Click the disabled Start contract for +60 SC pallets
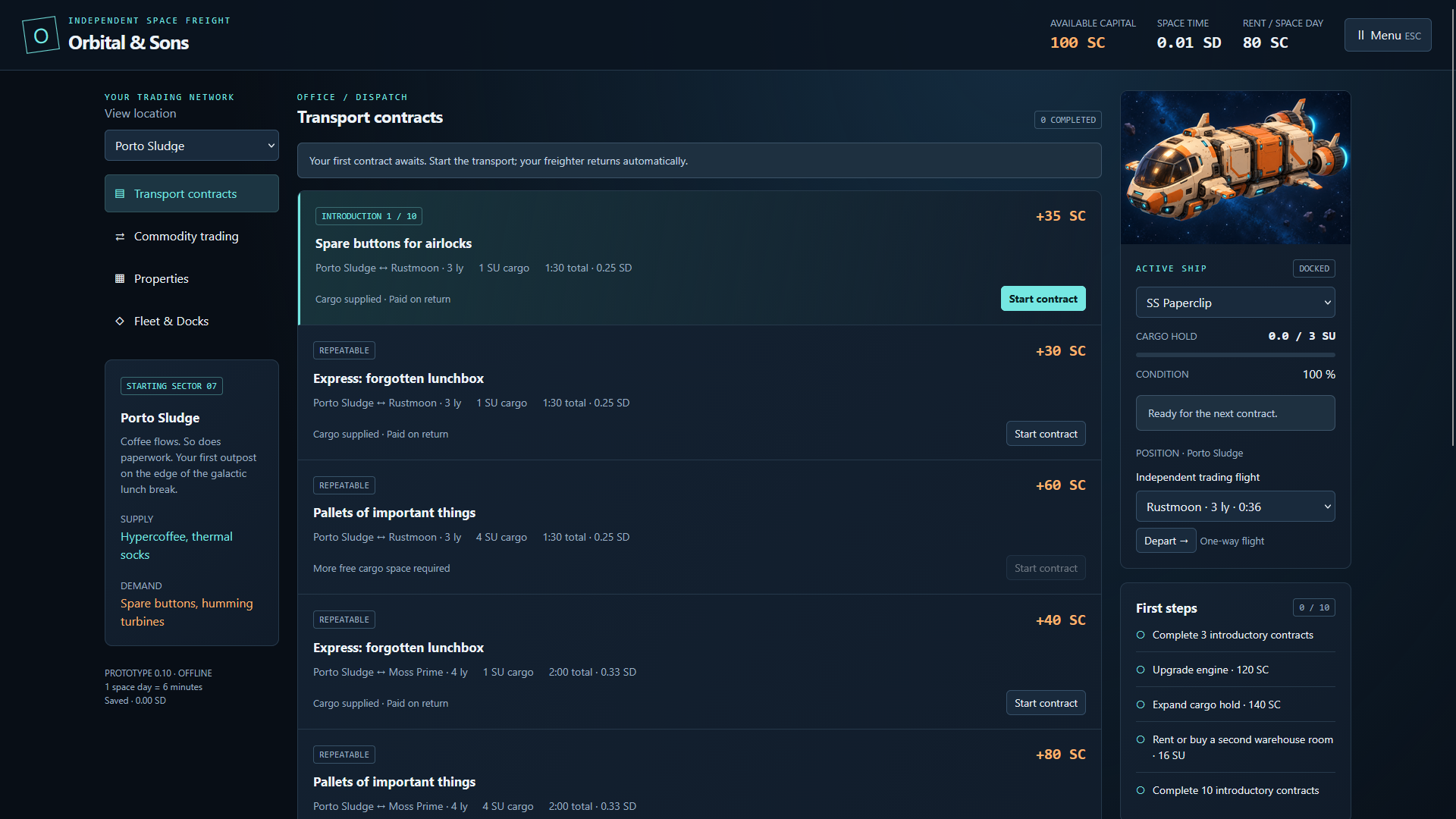 [1046, 568]
